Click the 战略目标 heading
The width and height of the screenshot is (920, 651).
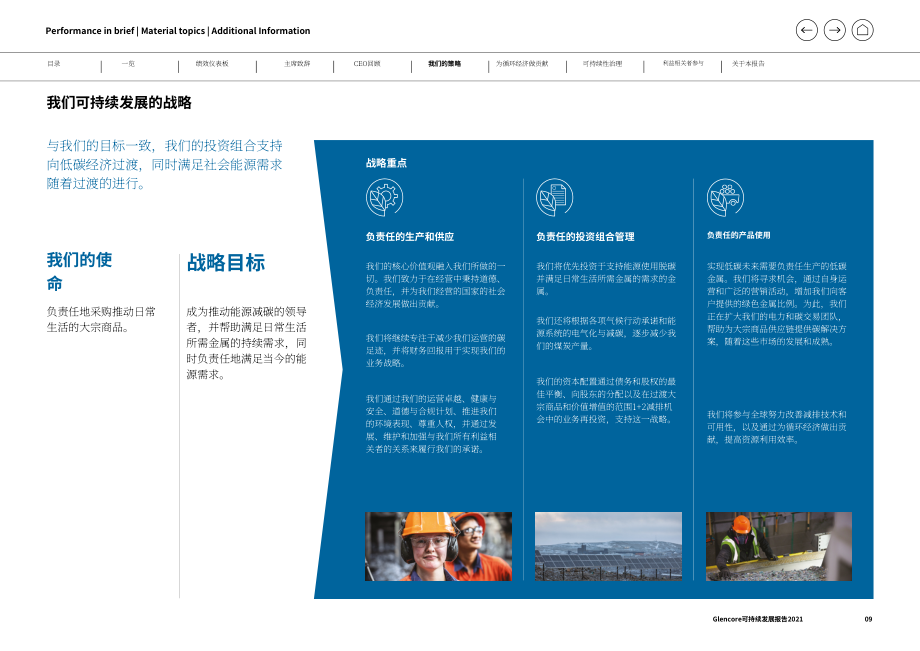[x=226, y=263]
